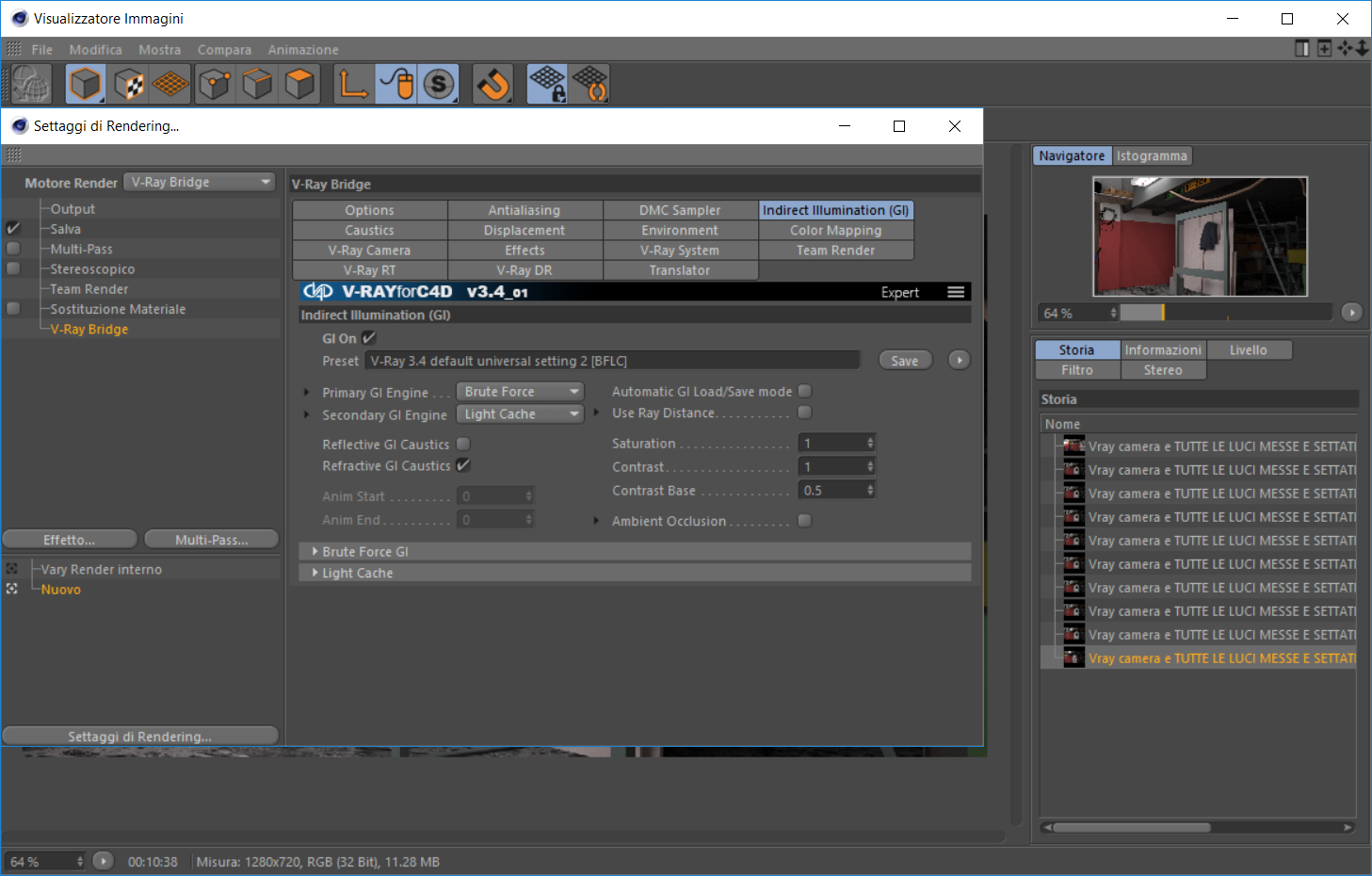The width and height of the screenshot is (1372, 876).
Task: Switch to the Antialiasing tab
Action: [x=525, y=210]
